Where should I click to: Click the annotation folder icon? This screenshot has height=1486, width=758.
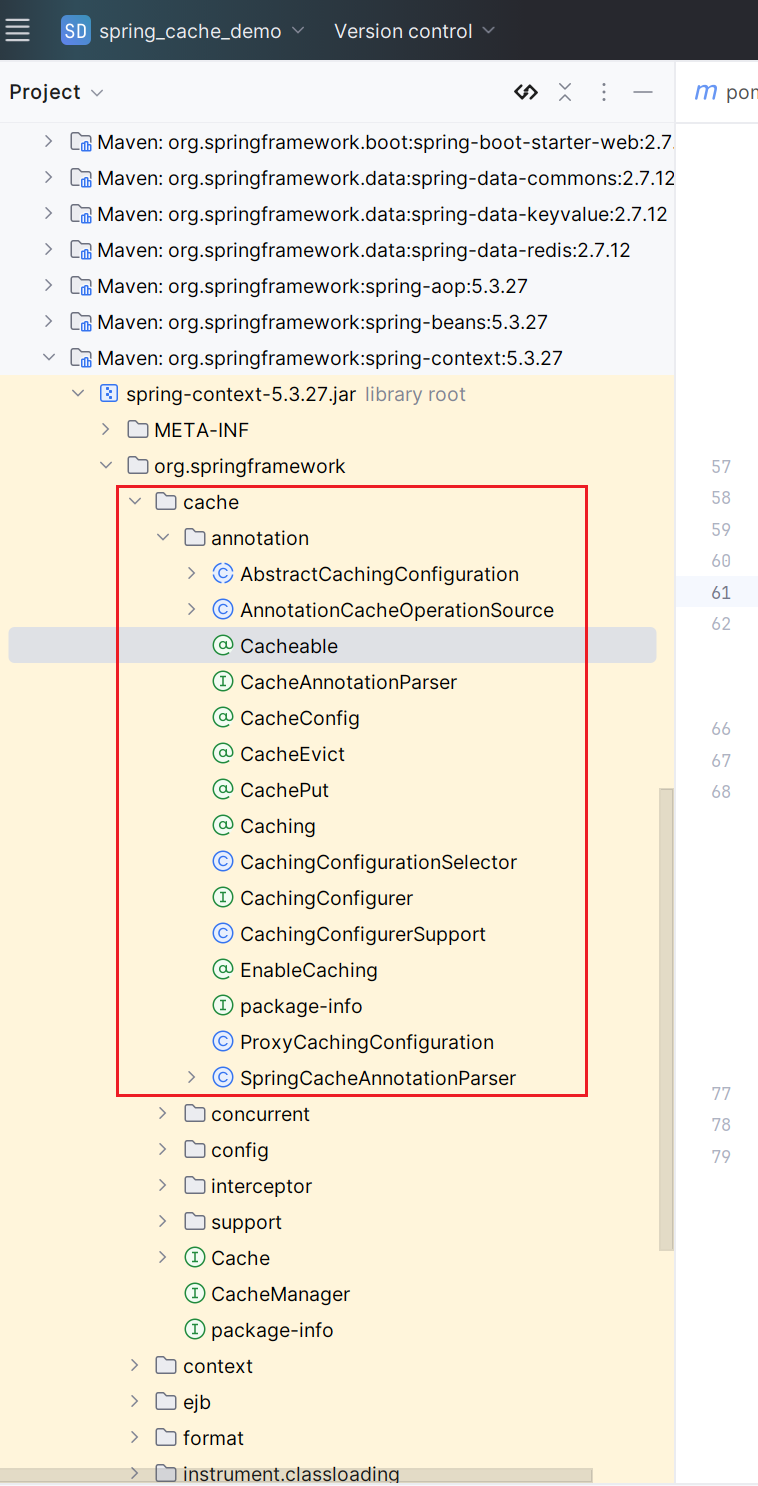tap(195, 538)
